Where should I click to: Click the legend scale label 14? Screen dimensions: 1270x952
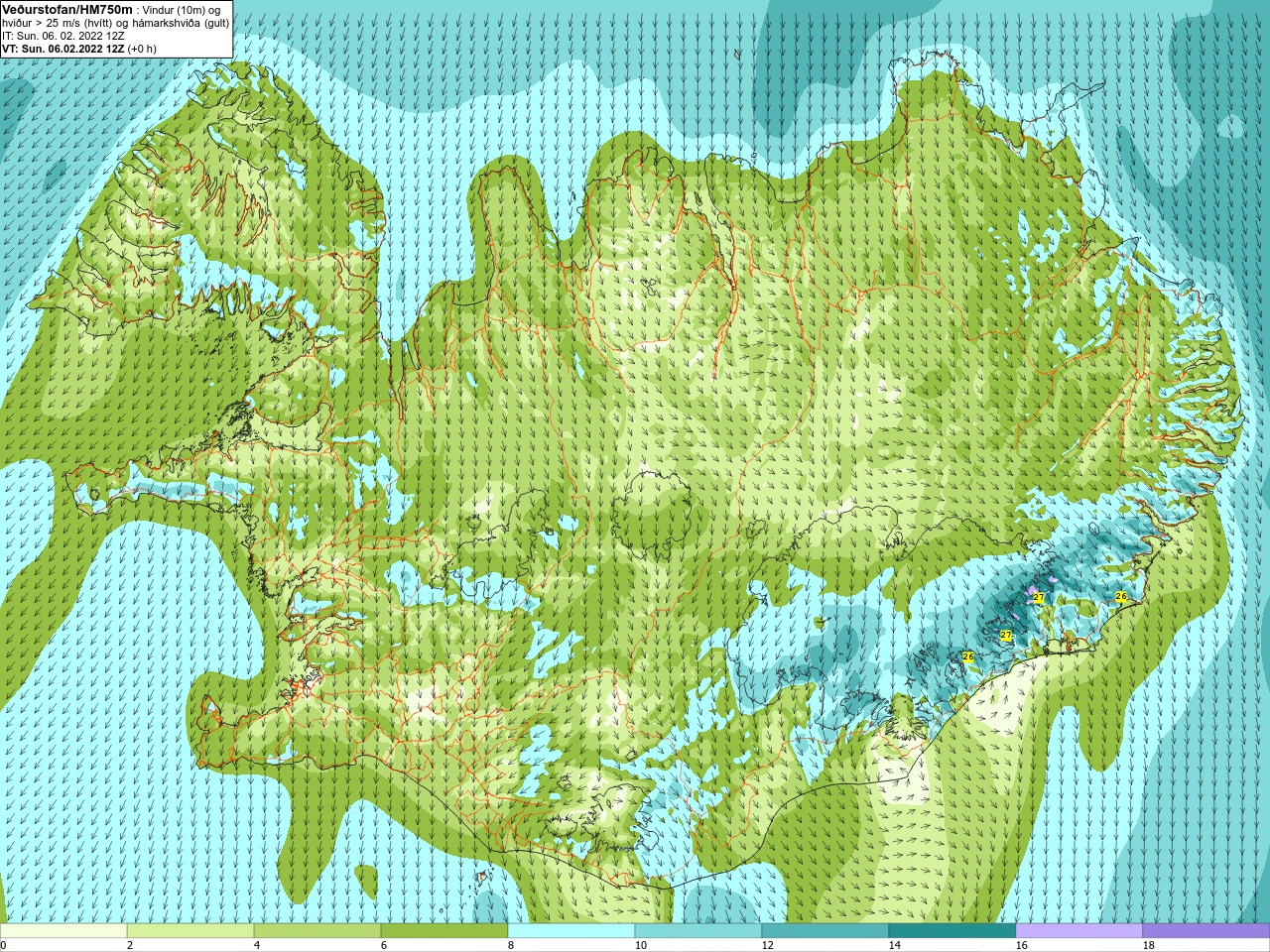[894, 945]
